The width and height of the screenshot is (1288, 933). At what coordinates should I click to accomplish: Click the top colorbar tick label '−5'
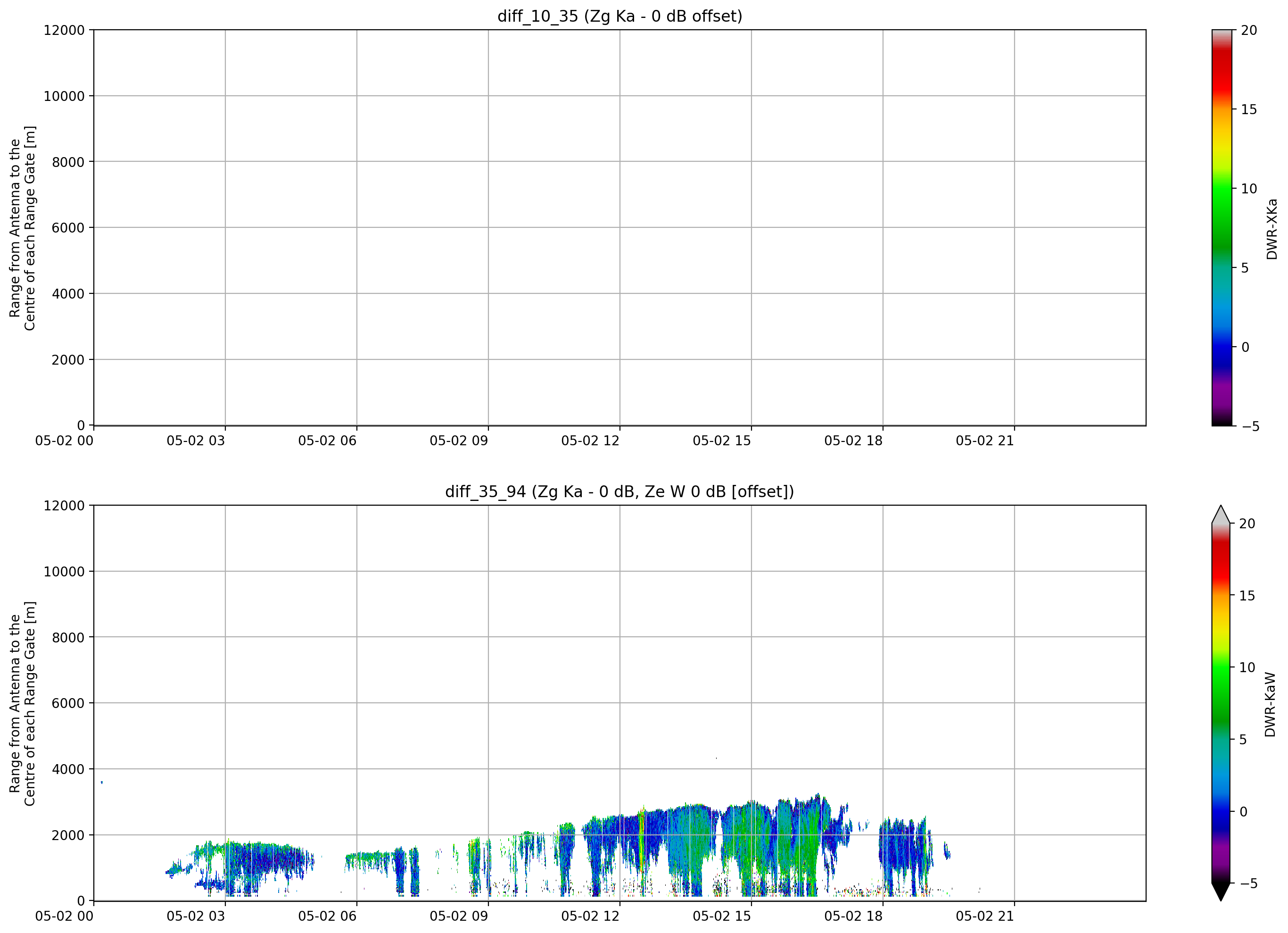click(1250, 427)
